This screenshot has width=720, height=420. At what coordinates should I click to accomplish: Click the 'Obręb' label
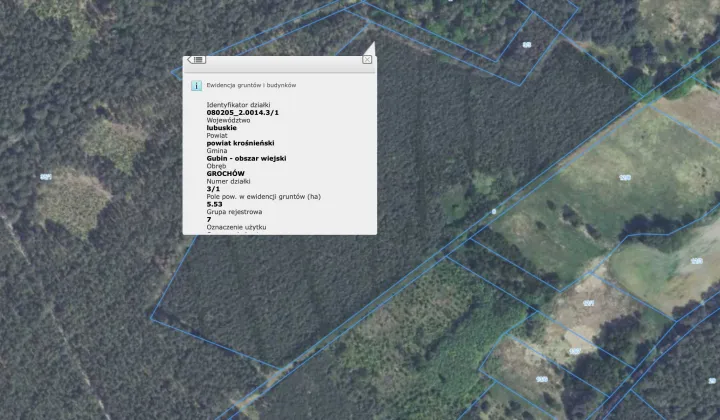tap(216, 166)
